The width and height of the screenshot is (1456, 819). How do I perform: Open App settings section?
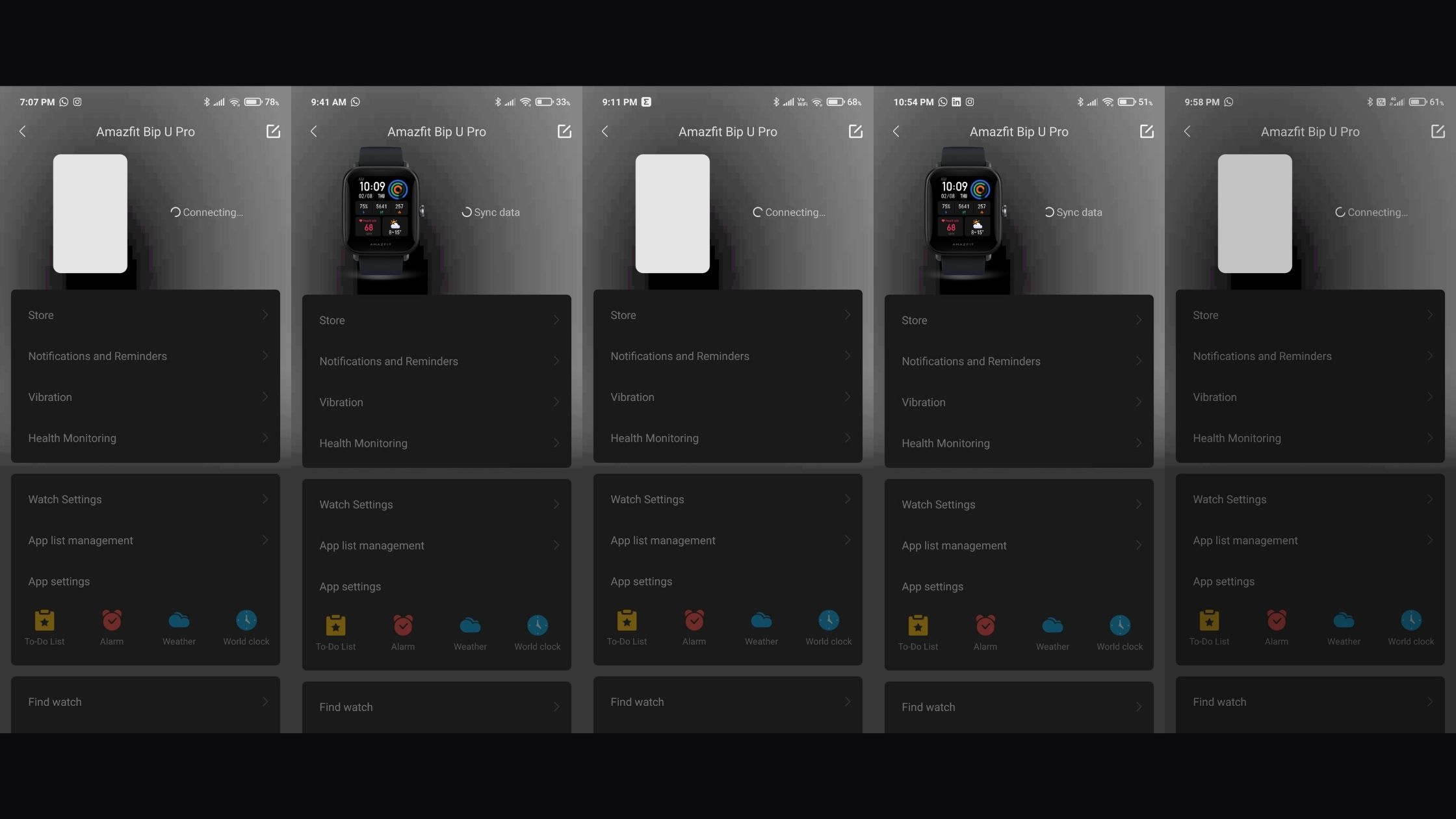[x=59, y=581]
